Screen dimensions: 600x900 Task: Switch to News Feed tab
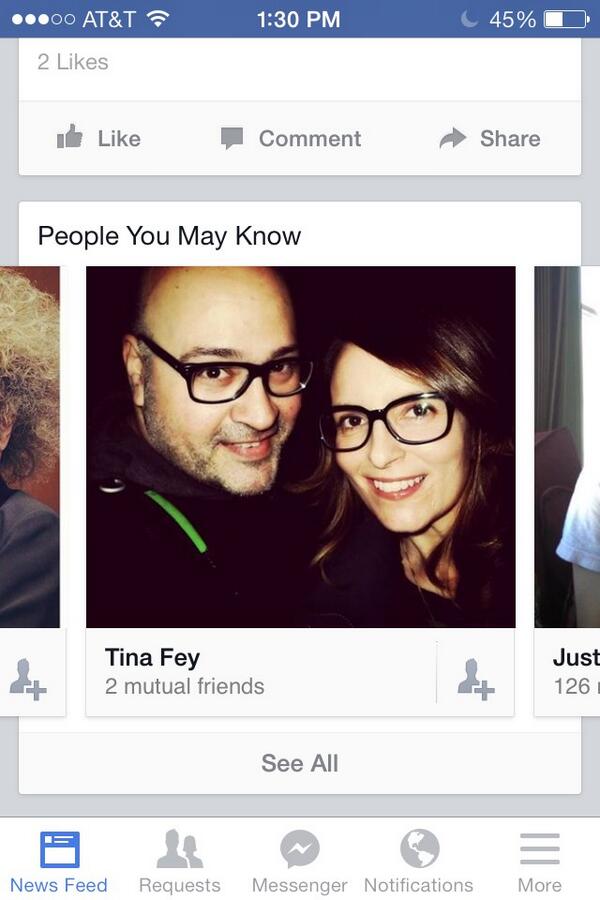pos(59,861)
